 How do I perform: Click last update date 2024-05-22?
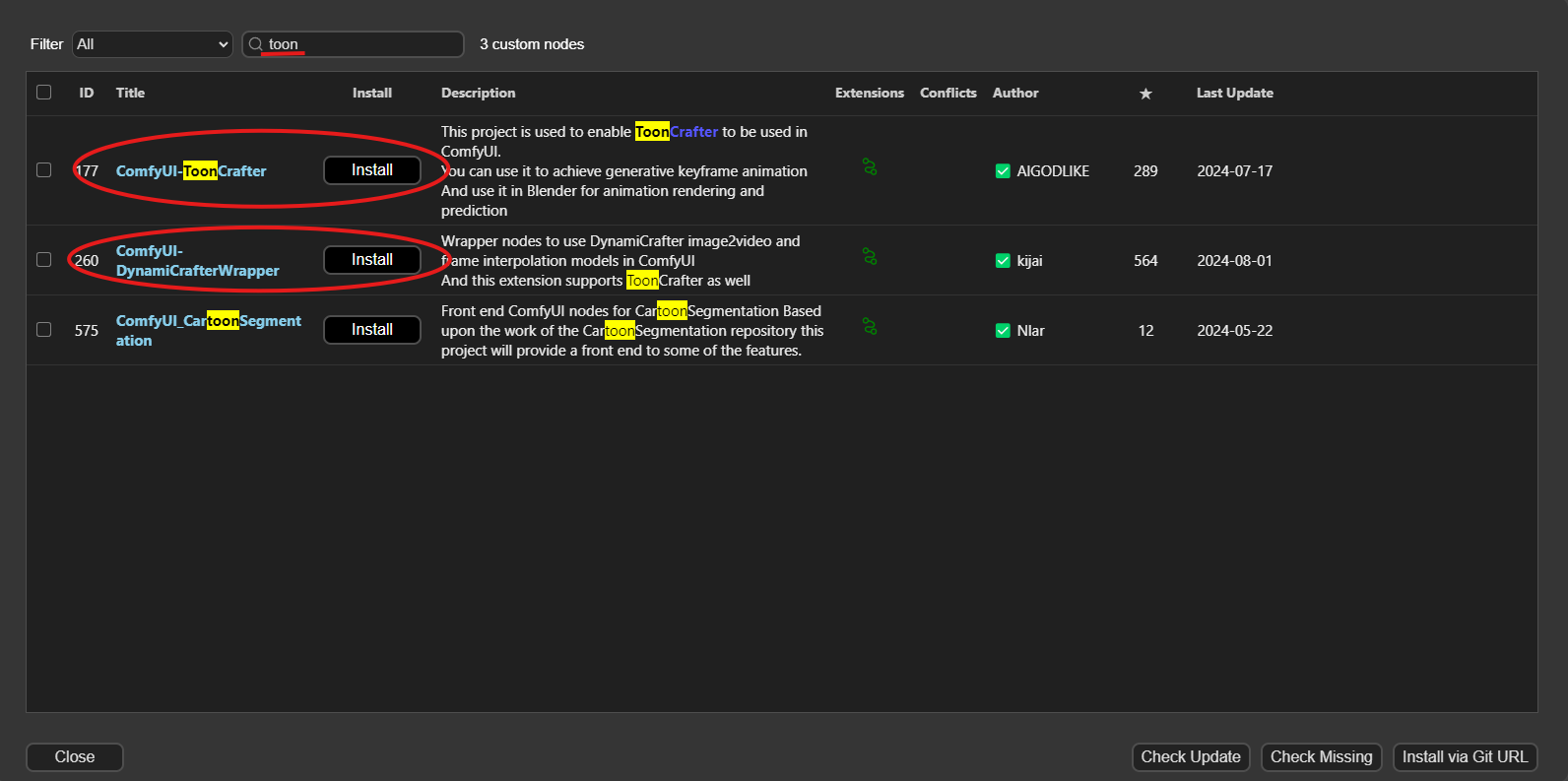click(1235, 331)
